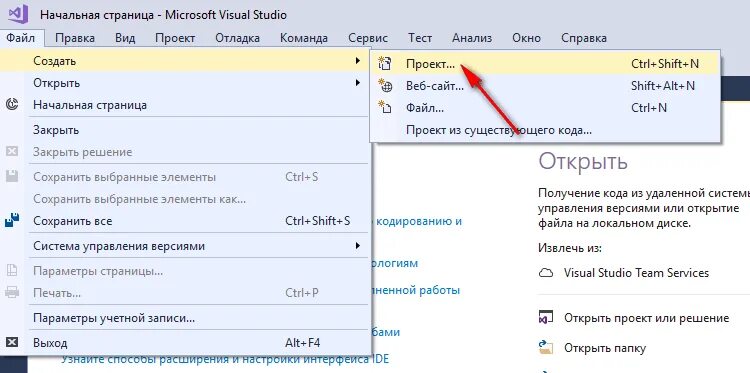Click the Извлечь из: label
Screen dimensions: 750x373
click(570, 248)
